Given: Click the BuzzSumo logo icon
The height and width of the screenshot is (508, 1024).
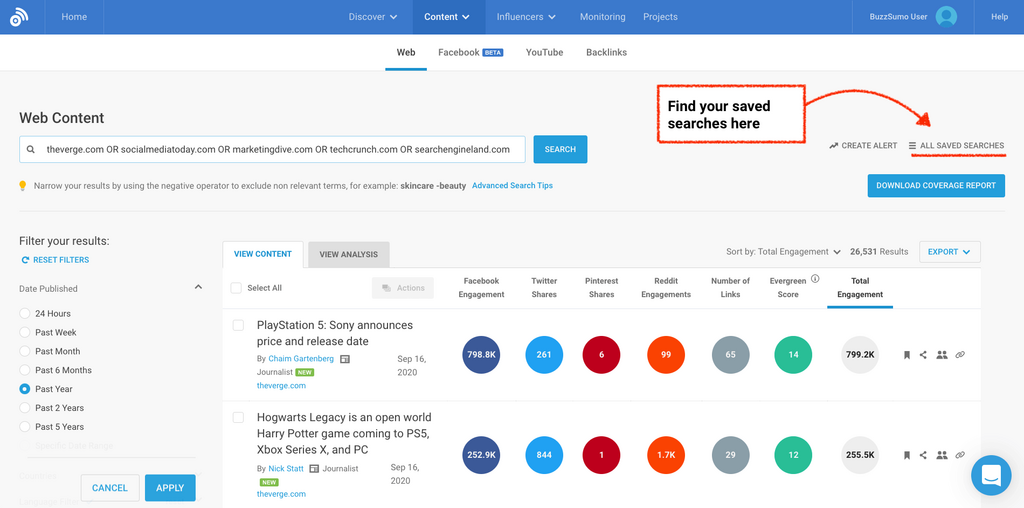Looking at the screenshot, I should 20,17.
